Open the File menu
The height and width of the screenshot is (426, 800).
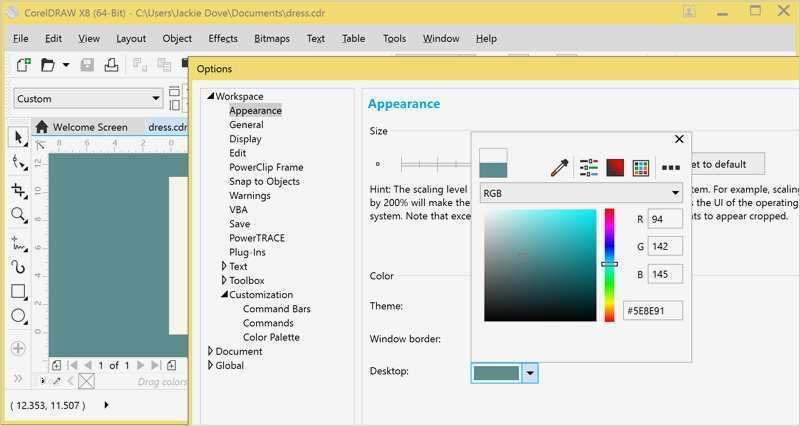[20, 38]
